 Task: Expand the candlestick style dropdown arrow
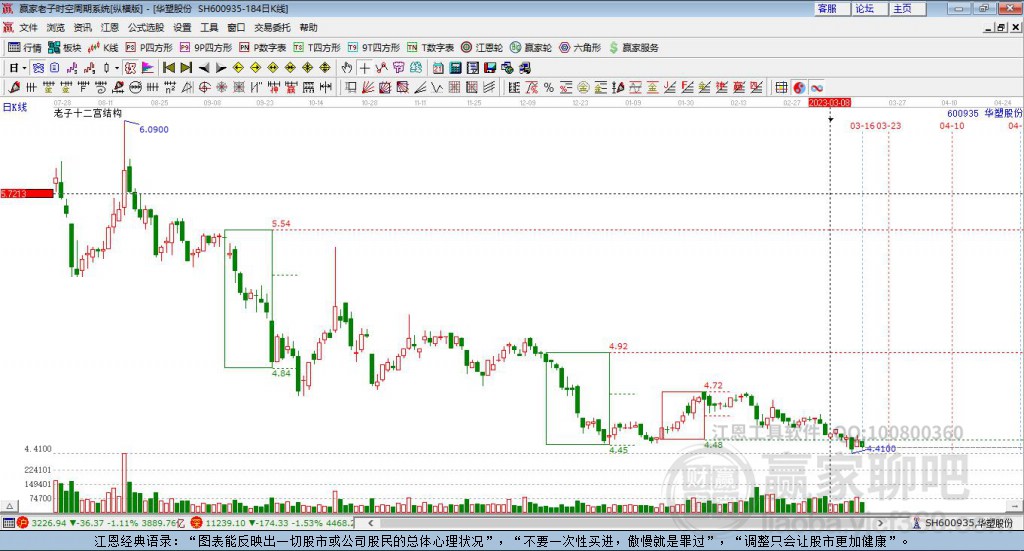pyautogui.click(x=116, y=68)
